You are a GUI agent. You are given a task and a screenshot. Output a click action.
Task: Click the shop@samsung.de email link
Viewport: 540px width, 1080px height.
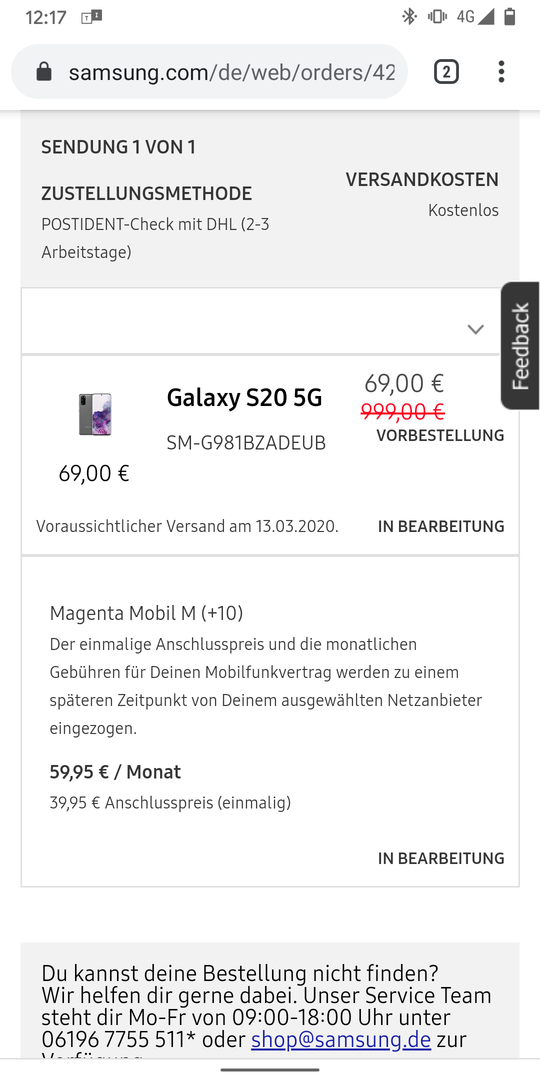341,1039
